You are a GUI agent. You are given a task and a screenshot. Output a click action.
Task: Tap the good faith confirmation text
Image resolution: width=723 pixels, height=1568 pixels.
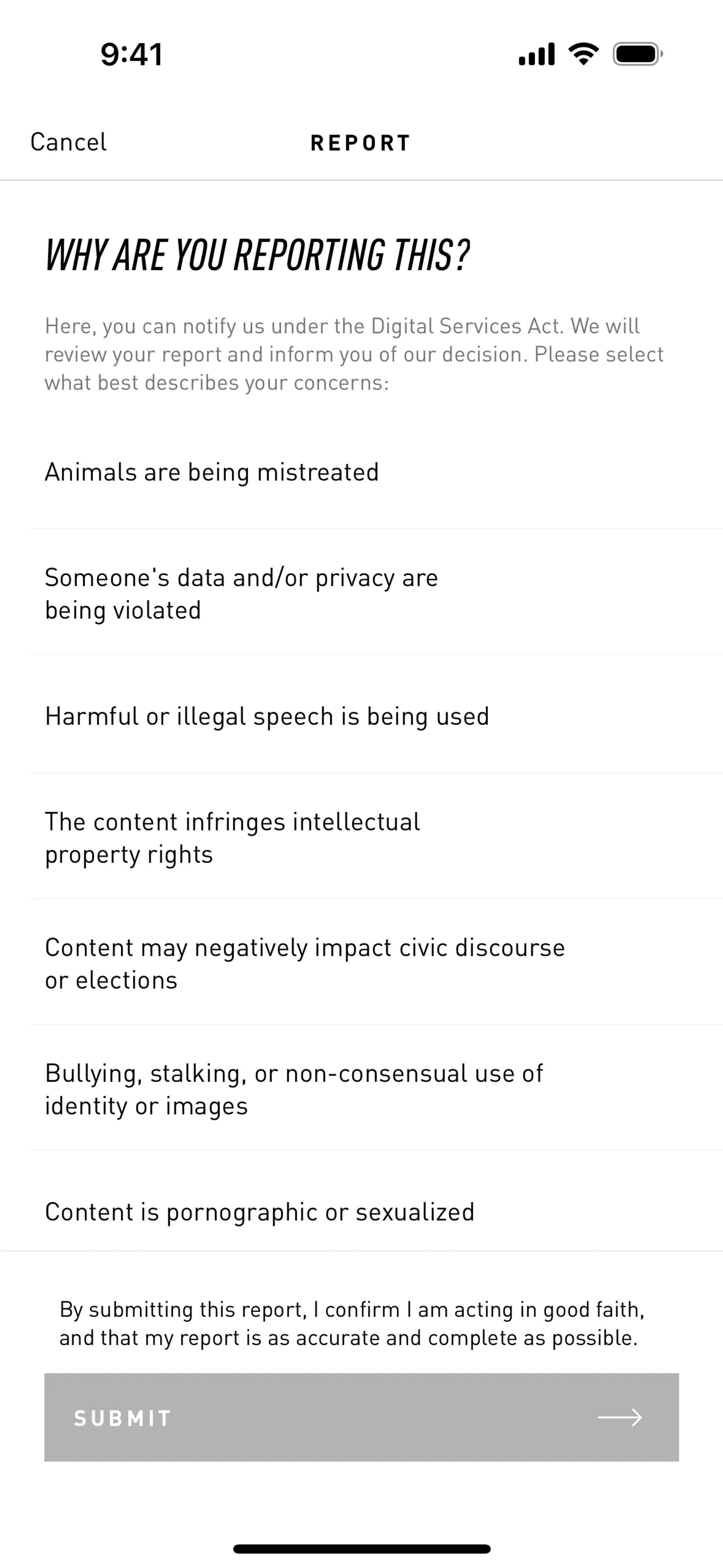351,1323
